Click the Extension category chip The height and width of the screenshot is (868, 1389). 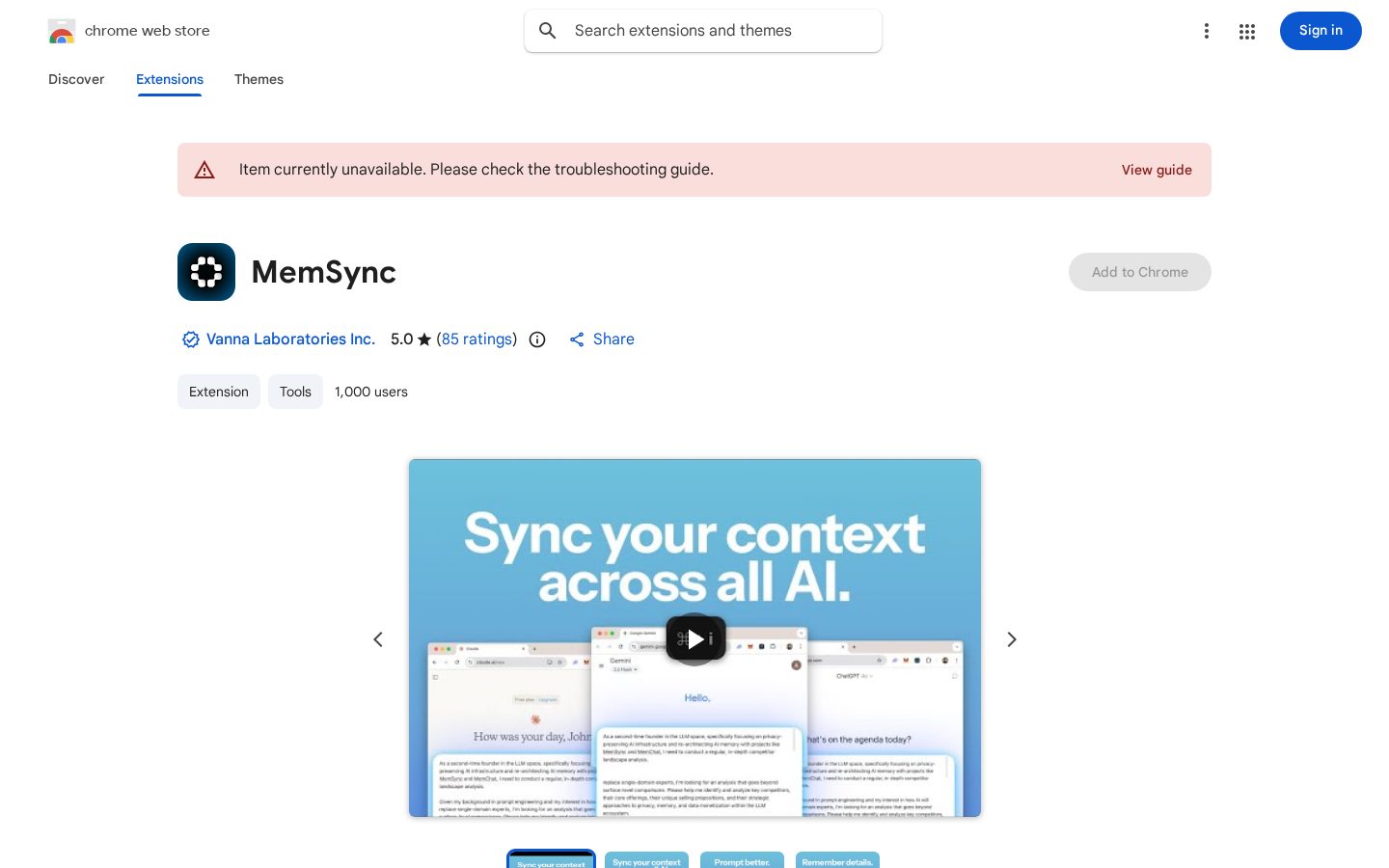(219, 392)
